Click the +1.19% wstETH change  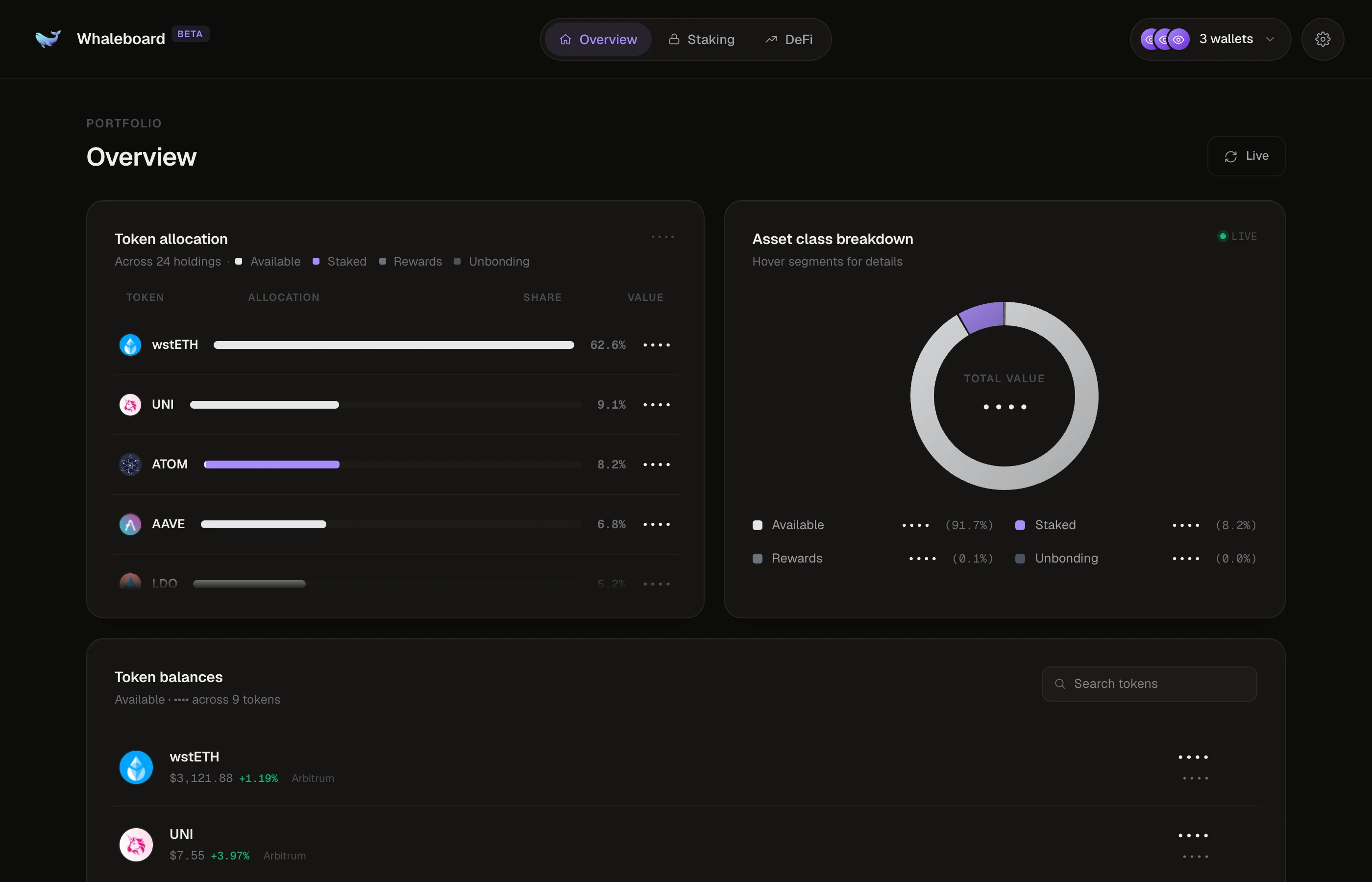tap(258, 778)
